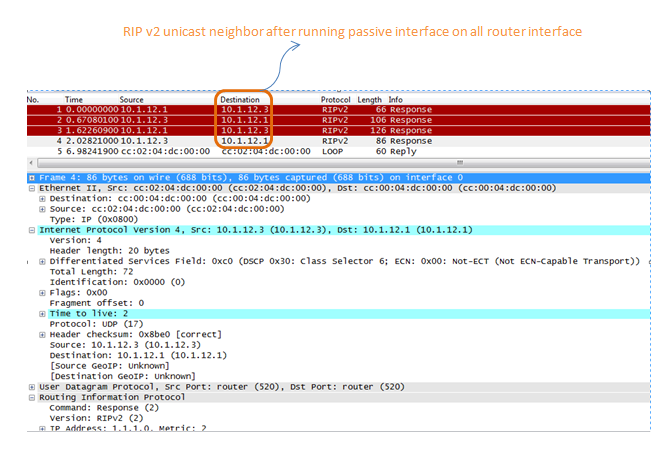Select the Version: 4 line
This screenshot has height=465, width=668.
coord(75,240)
